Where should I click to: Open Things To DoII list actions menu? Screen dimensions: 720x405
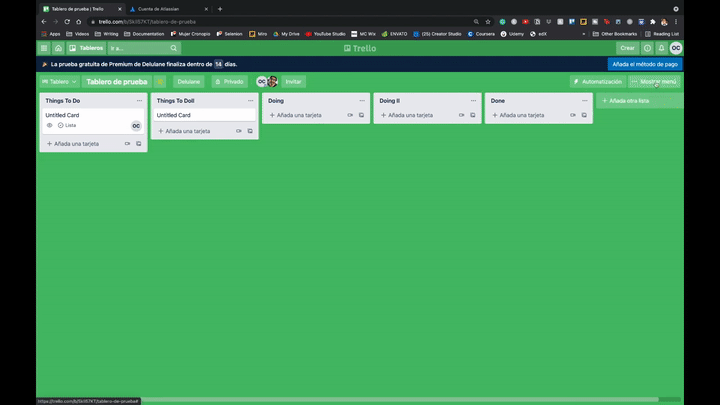[x=250, y=101]
